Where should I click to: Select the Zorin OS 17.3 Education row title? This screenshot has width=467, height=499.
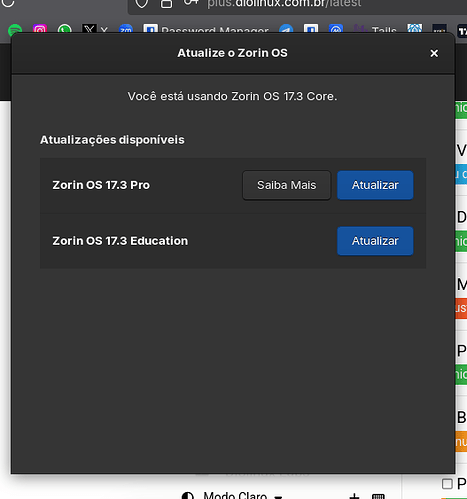120,241
